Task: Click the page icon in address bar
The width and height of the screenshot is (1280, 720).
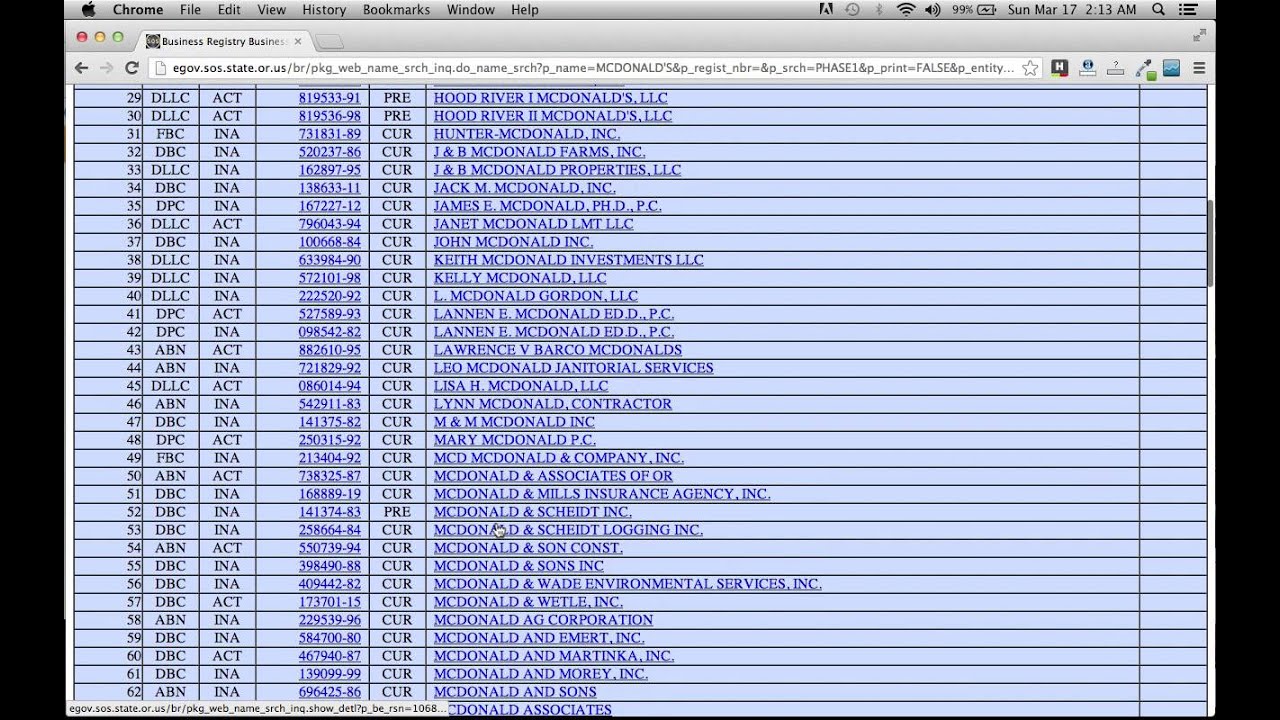Action: [161, 68]
